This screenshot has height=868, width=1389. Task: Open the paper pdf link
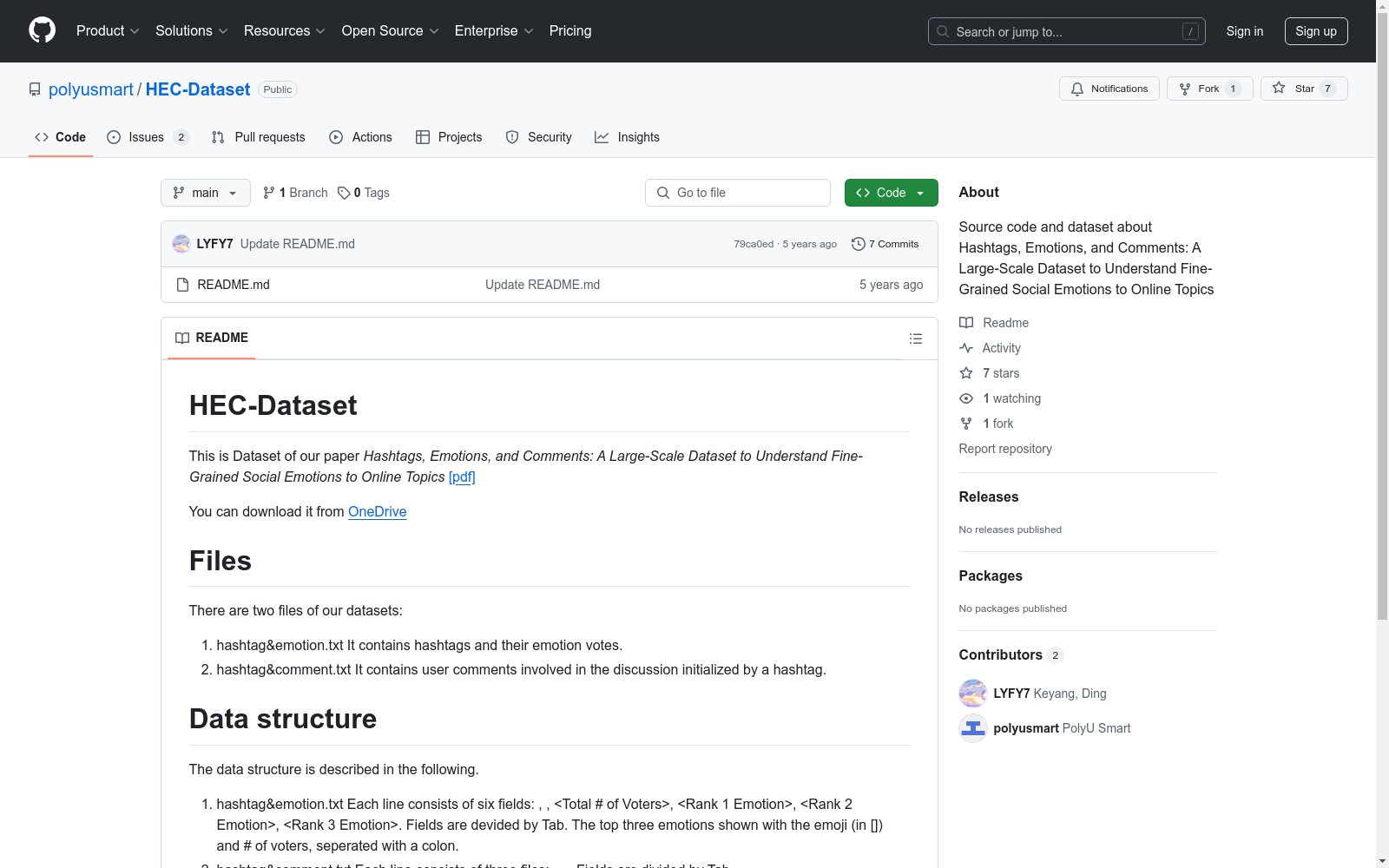[x=462, y=477]
